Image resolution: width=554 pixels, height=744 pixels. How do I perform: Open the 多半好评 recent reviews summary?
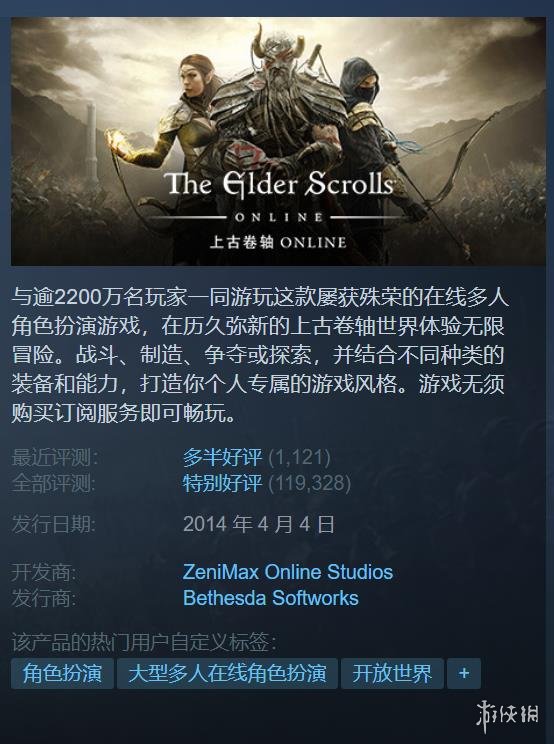coord(222,457)
